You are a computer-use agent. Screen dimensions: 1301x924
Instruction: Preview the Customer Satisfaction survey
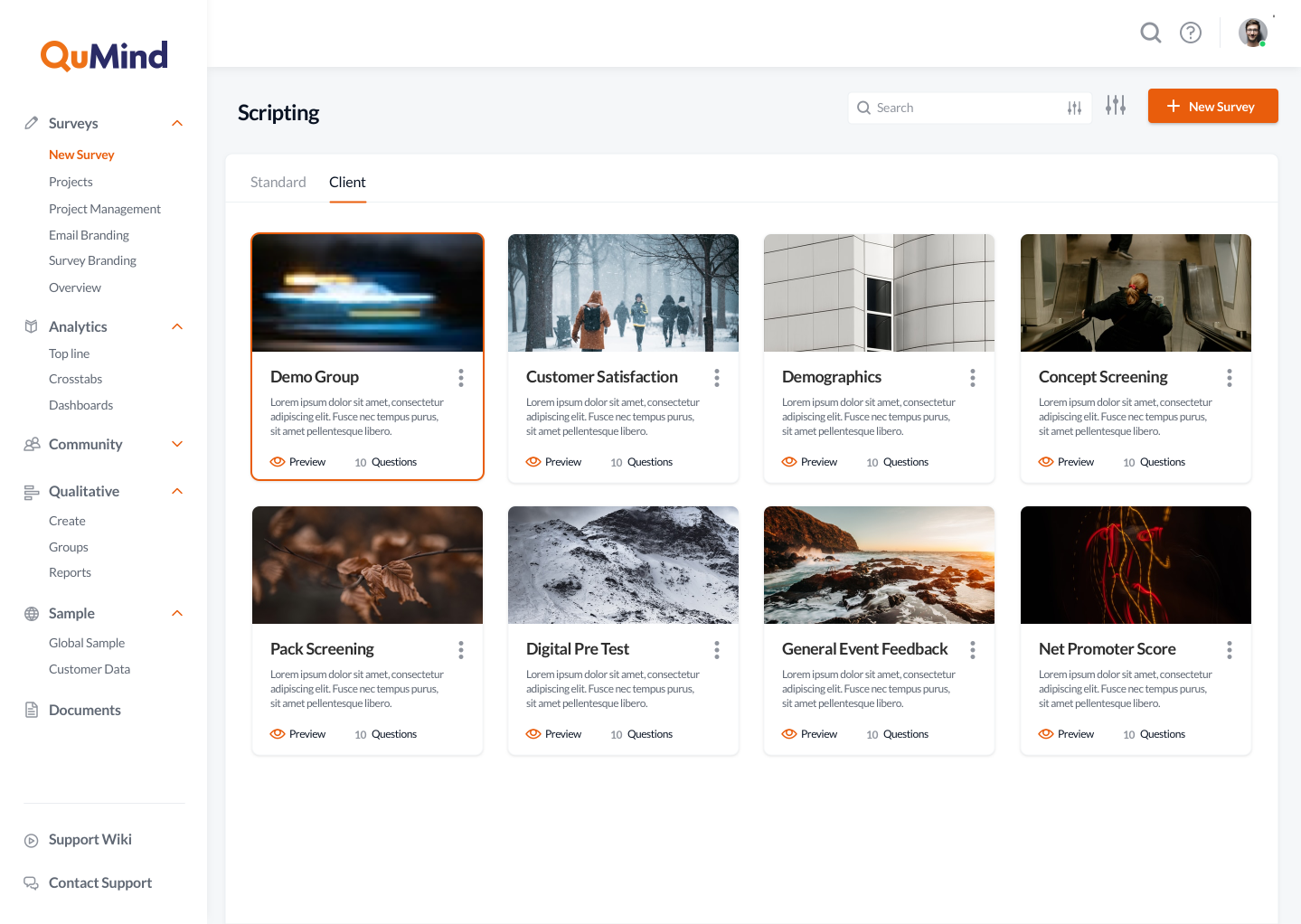tap(553, 462)
